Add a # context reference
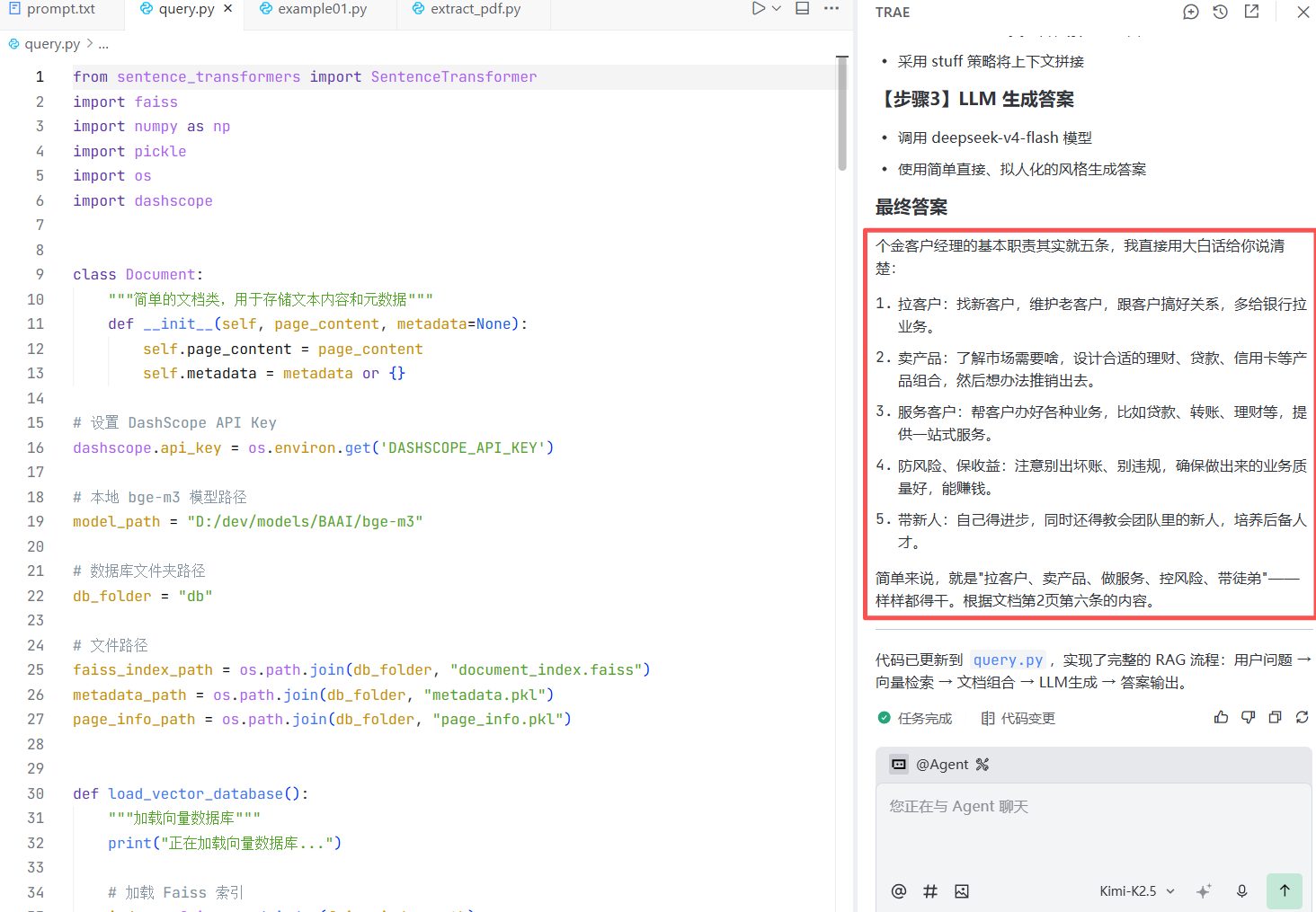1316x912 pixels. coord(930,891)
